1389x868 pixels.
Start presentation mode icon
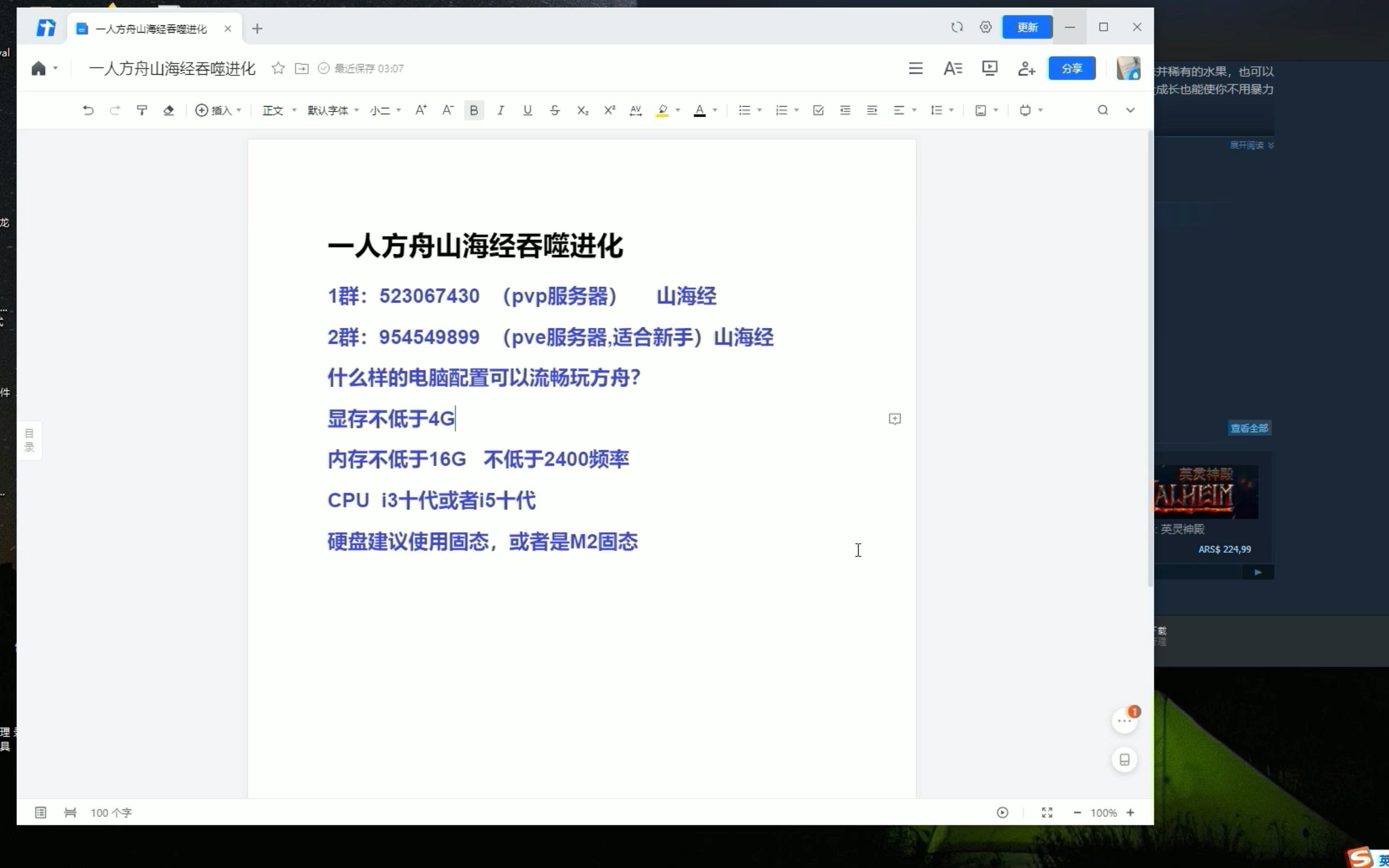pyautogui.click(x=990, y=68)
